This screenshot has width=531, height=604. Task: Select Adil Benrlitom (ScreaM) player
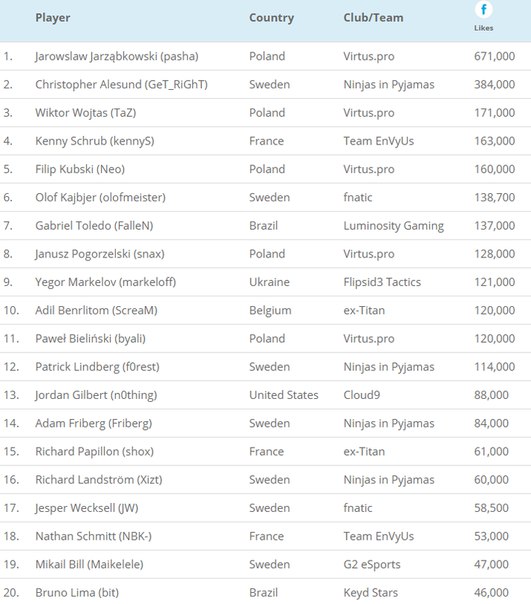[96, 310]
